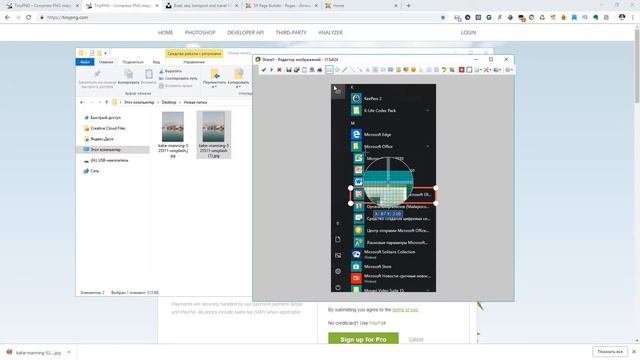Open the Управление tab under picture tools
The image size is (640, 360).
click(x=194, y=62)
